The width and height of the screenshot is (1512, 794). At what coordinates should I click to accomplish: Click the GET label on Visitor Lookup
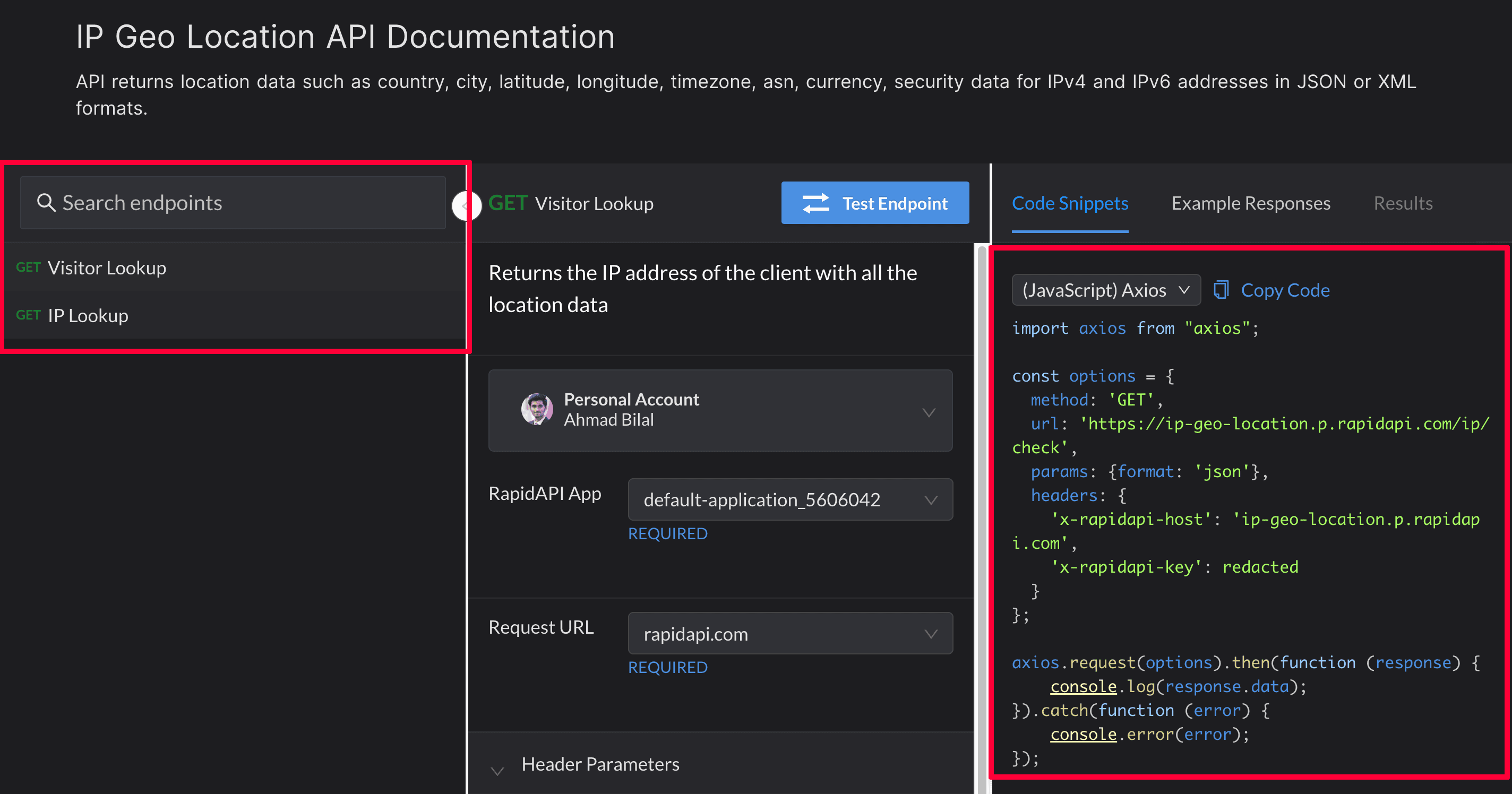[x=30, y=267]
